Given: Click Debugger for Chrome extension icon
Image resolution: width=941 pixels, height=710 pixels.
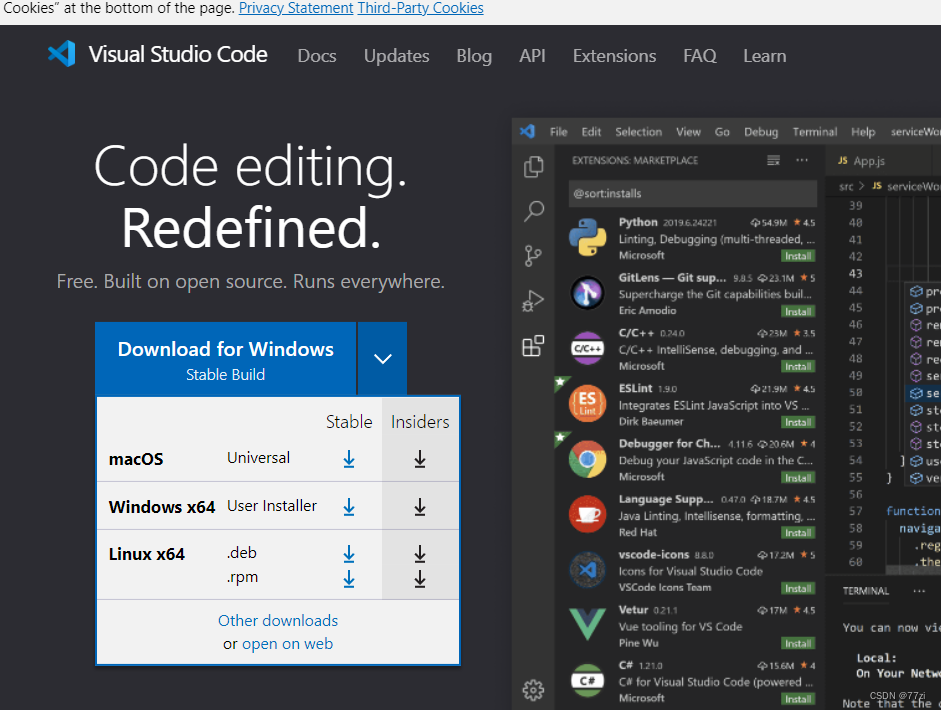Looking at the screenshot, I should (x=588, y=459).
